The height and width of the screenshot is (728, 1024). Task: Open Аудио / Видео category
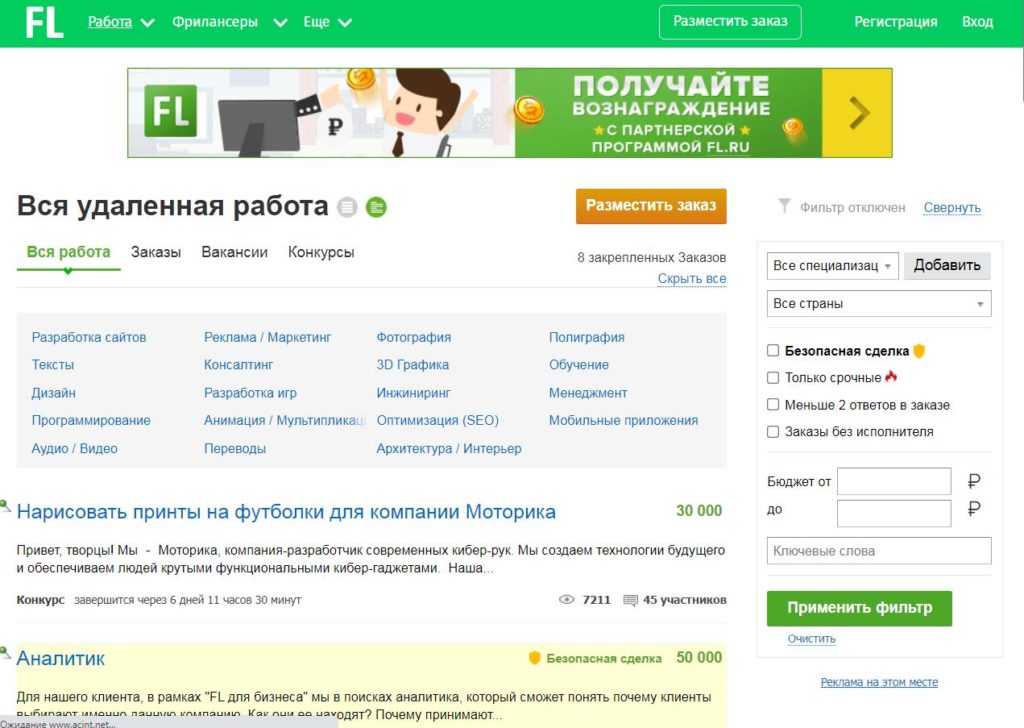point(74,449)
